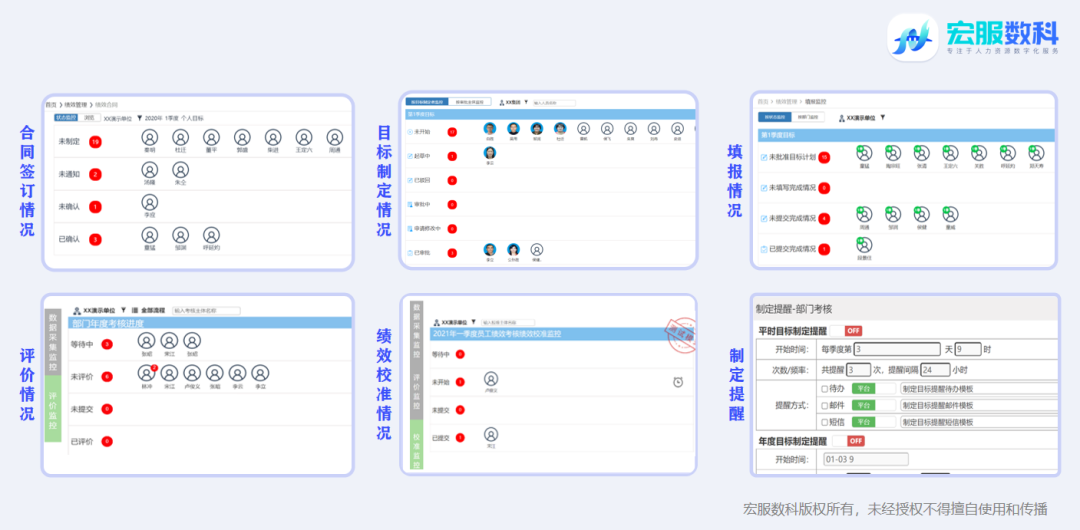This screenshot has width=1080, height=530.
Task: Toggle 平台 switch in 邮件 row
Action: pyautogui.click(x=873, y=405)
